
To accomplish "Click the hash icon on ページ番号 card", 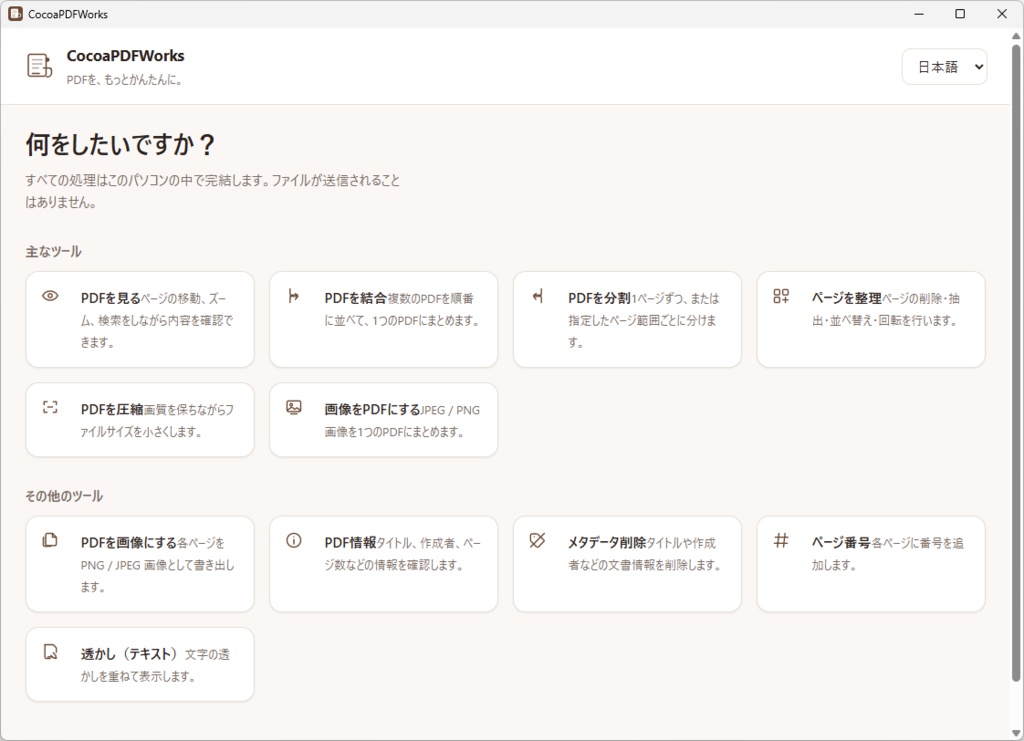I will point(781,540).
